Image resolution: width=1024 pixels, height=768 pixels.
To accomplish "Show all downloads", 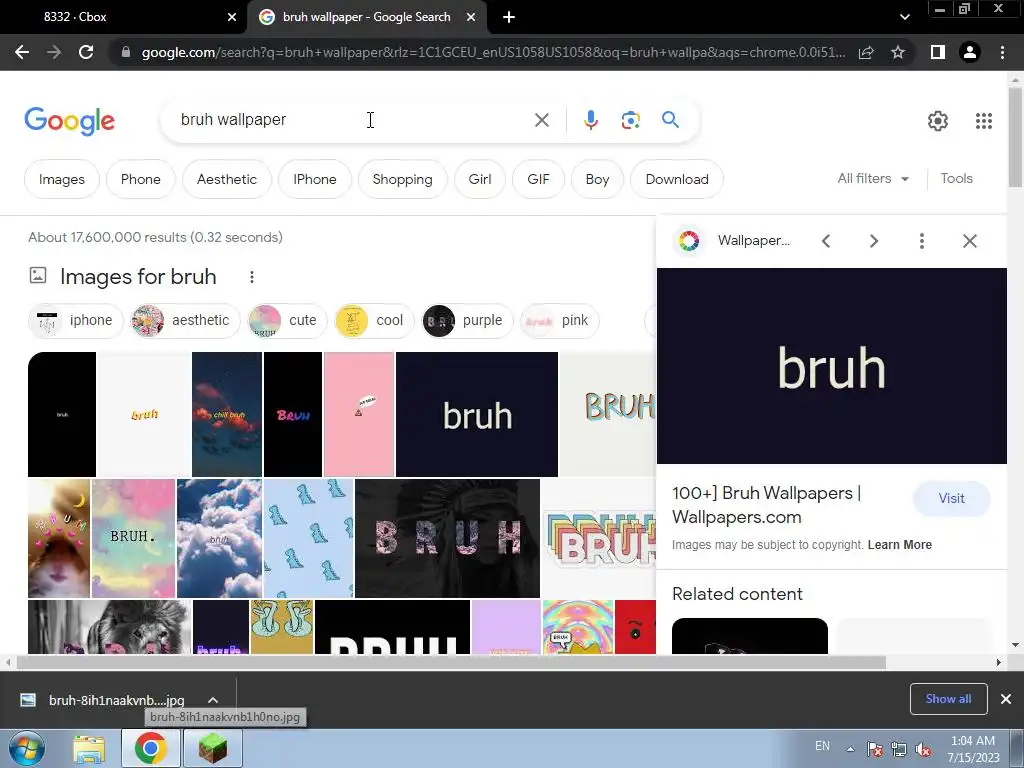I will coord(948,699).
